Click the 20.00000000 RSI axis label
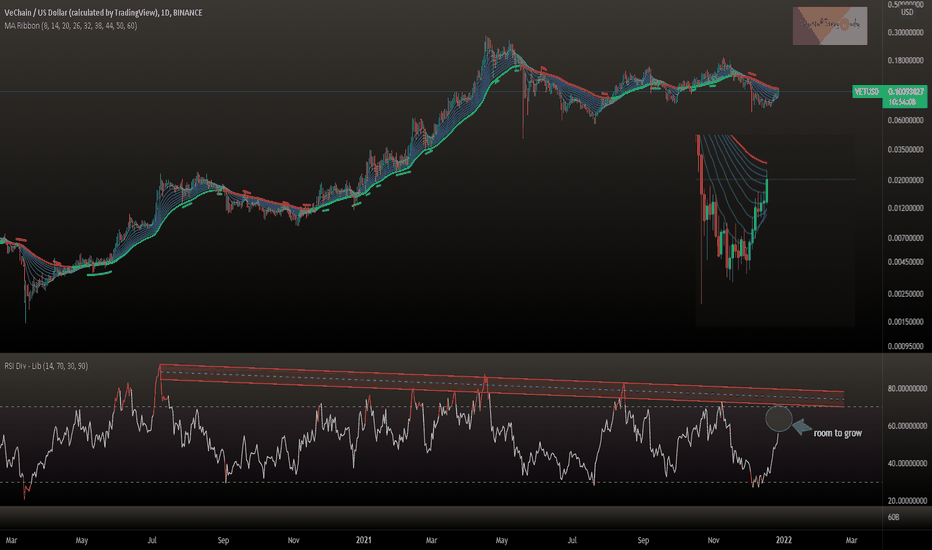Screen dimensions: 932x550 click(907, 501)
